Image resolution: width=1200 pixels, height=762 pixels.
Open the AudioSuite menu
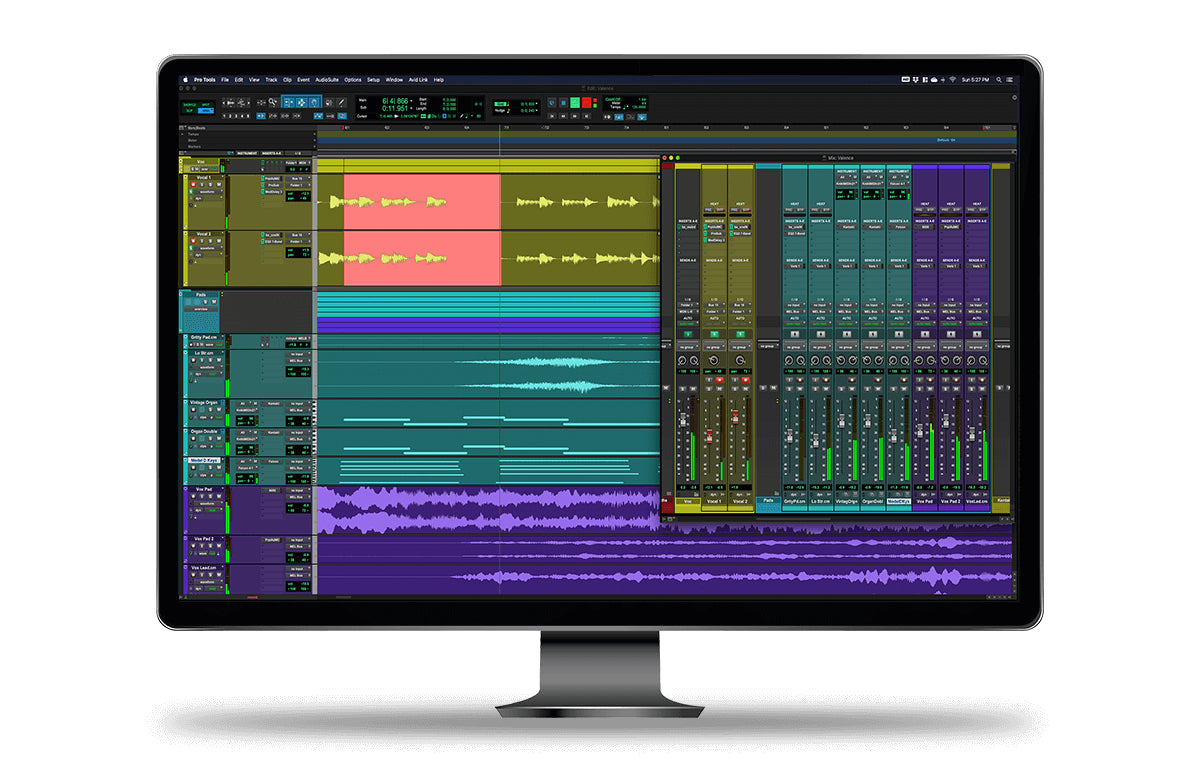[327, 80]
